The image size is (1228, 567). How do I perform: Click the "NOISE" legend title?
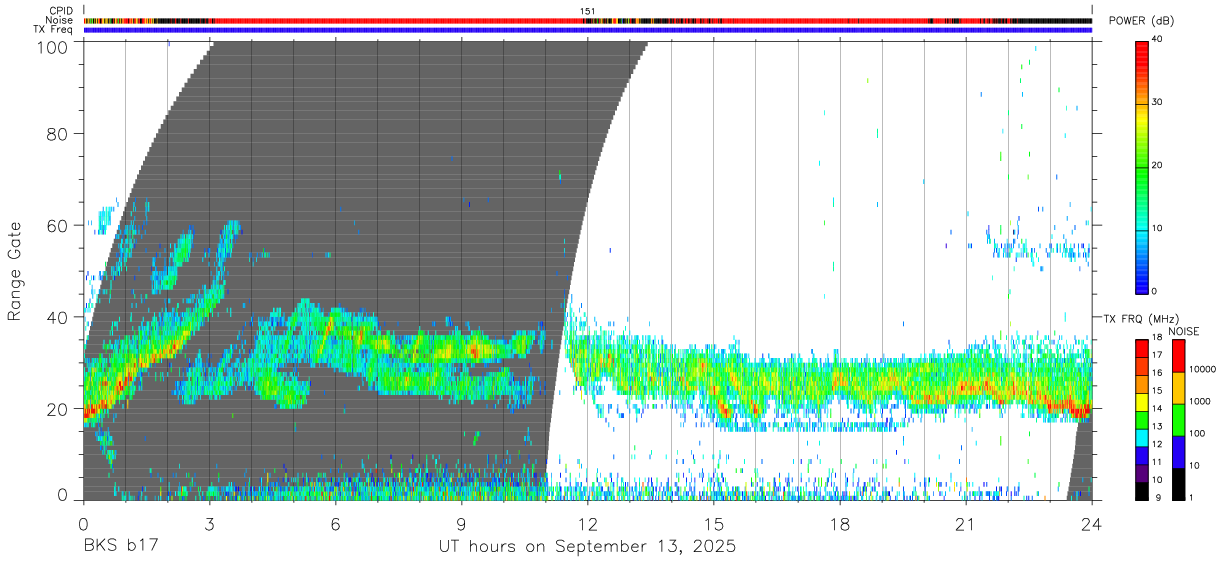(x=1184, y=331)
